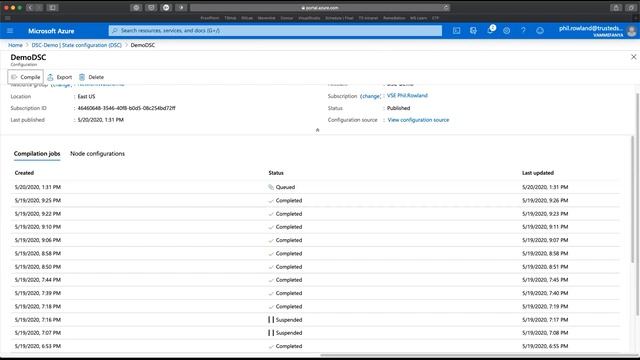This screenshot has height=360, width=640.
Task: Open the job created 5/19/2020, 8:50 PM
Action: pyautogui.click(x=315, y=267)
